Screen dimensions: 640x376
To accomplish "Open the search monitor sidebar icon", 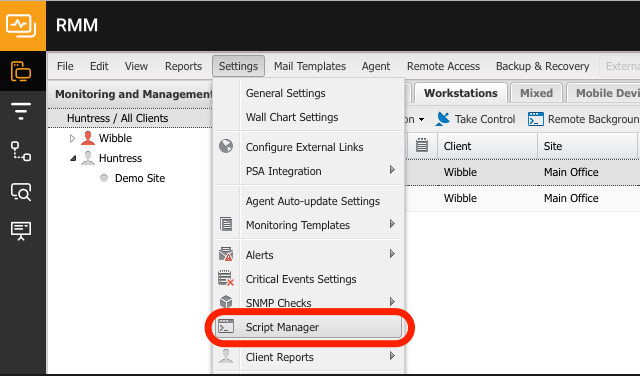I will (21, 191).
